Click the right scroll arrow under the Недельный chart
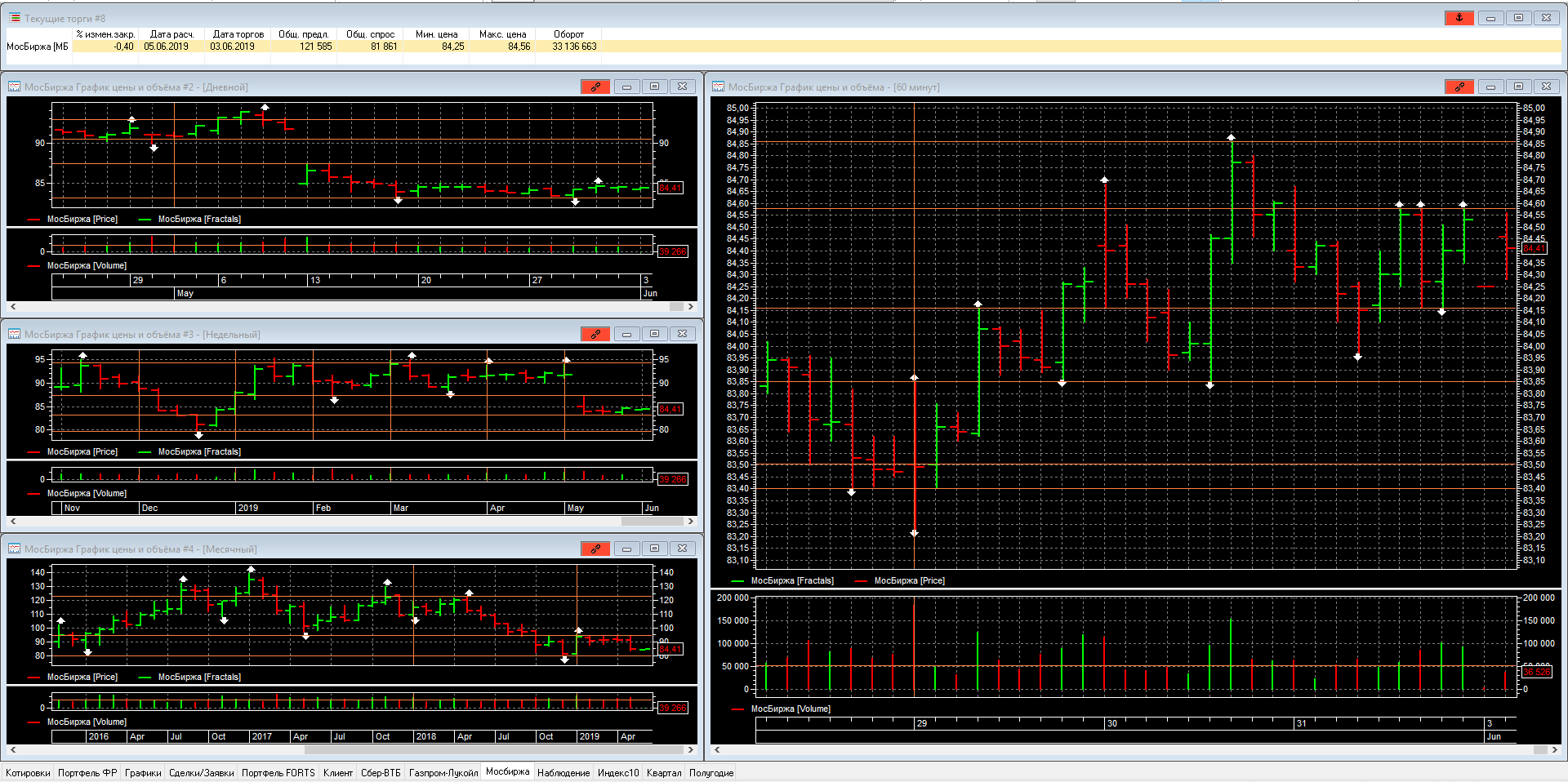Image resolution: width=1568 pixels, height=782 pixels. pyautogui.click(x=691, y=521)
